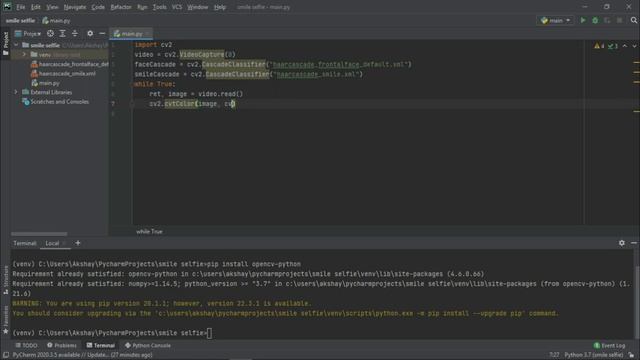Click the Project panel horizontal scrollbar
Image resolution: width=640 pixels, height=360 pixels.
coord(39,234)
